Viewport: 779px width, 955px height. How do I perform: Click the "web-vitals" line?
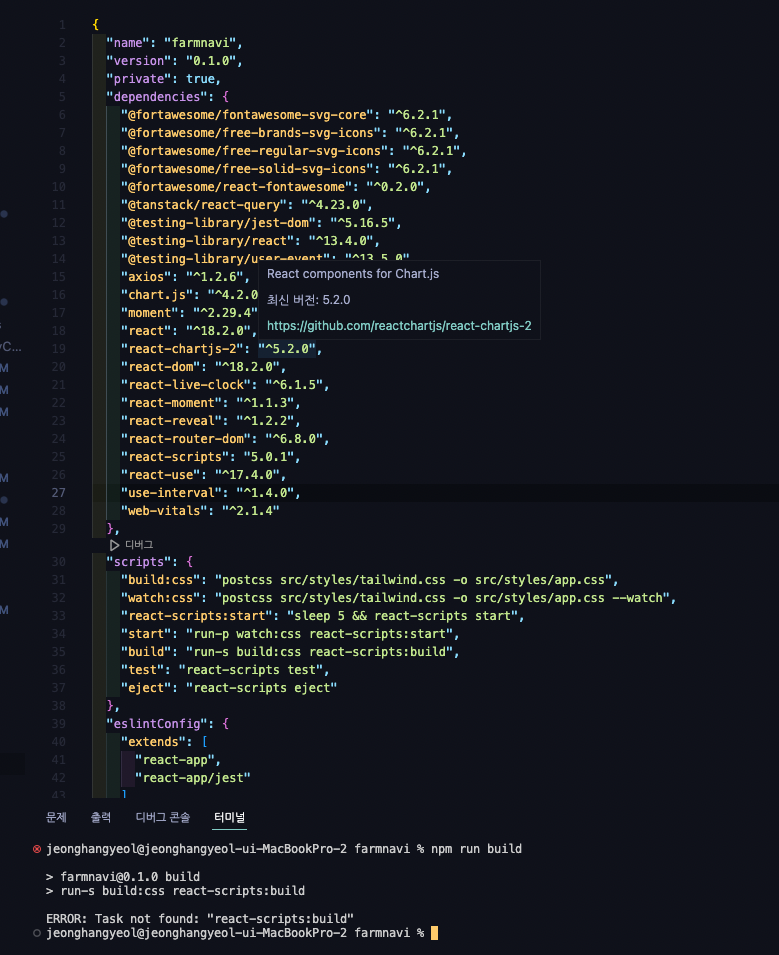pyautogui.click(x=200, y=511)
